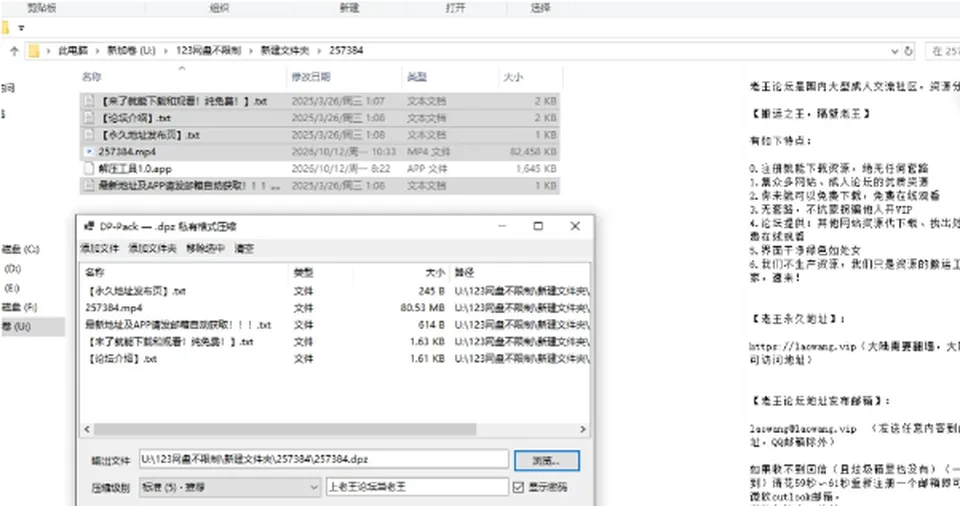Navigate to 新加卷 (U:) in the address bar

131,51
